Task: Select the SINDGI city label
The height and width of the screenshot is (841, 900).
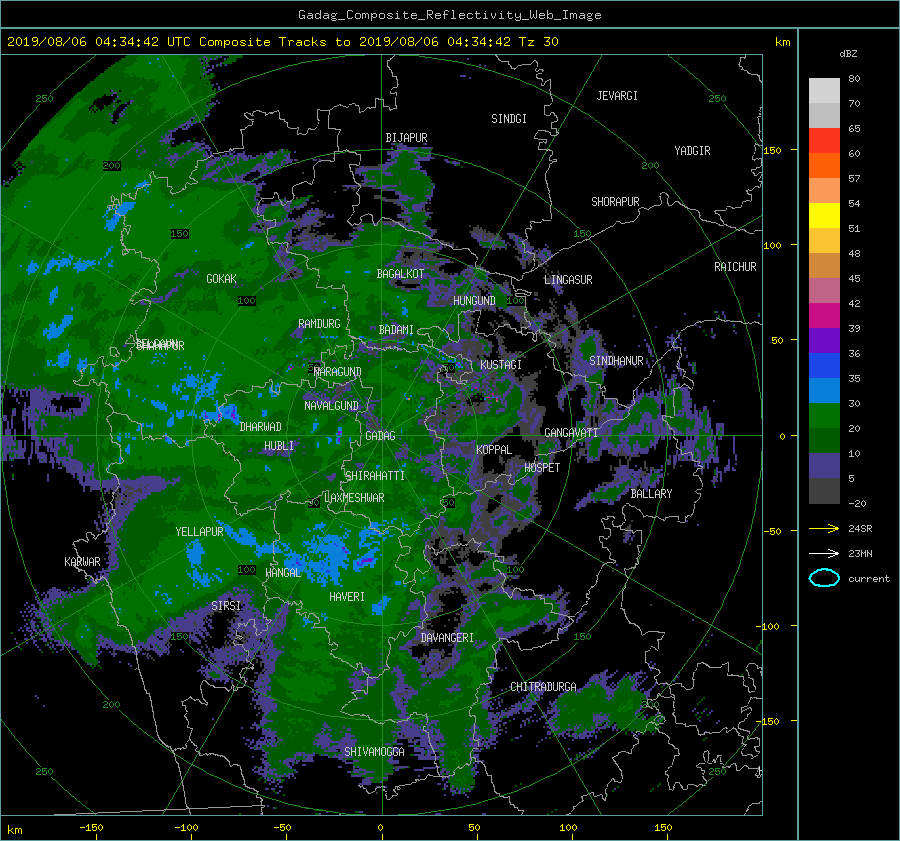Action: click(x=509, y=119)
